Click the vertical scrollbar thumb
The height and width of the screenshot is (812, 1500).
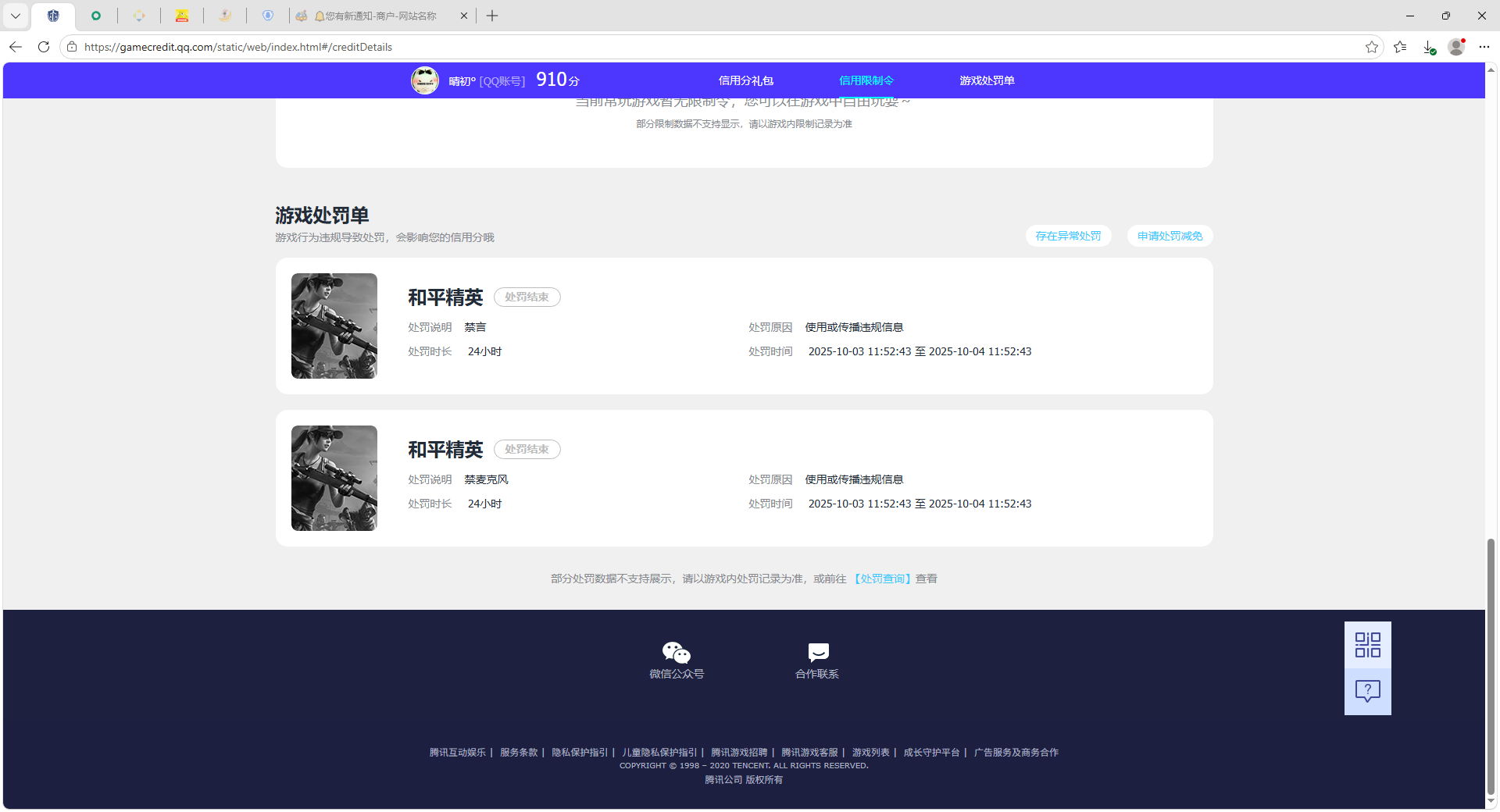(x=1491, y=666)
